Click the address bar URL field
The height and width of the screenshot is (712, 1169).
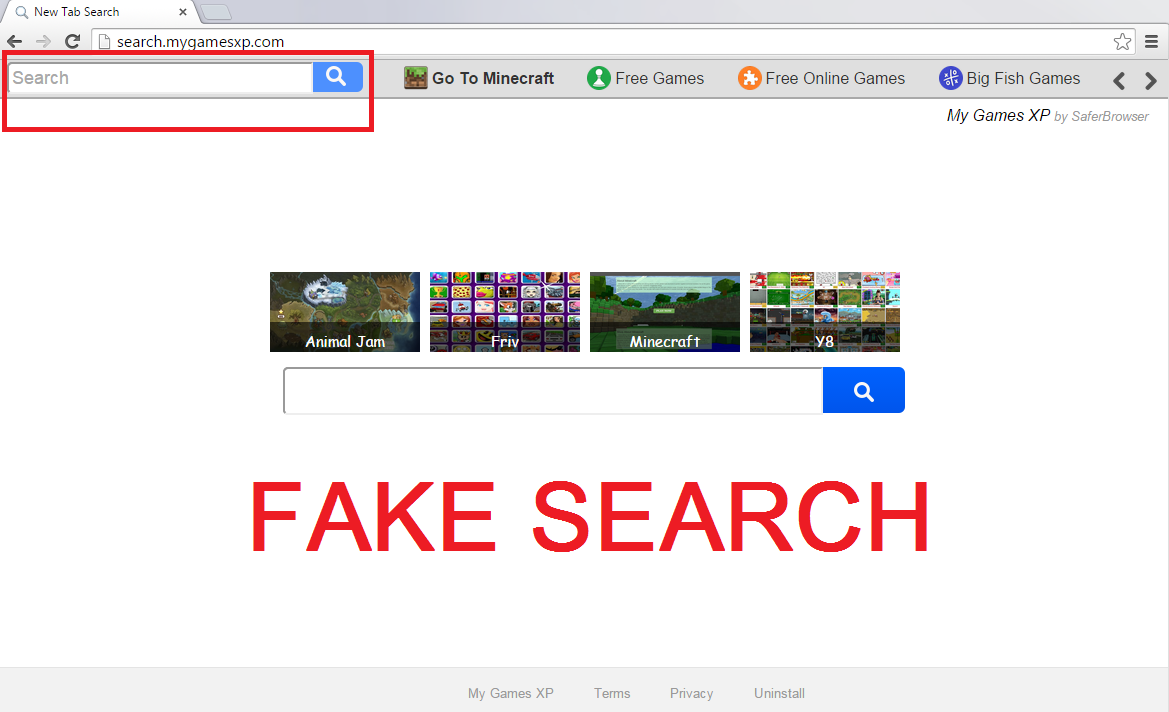[x=600, y=42]
